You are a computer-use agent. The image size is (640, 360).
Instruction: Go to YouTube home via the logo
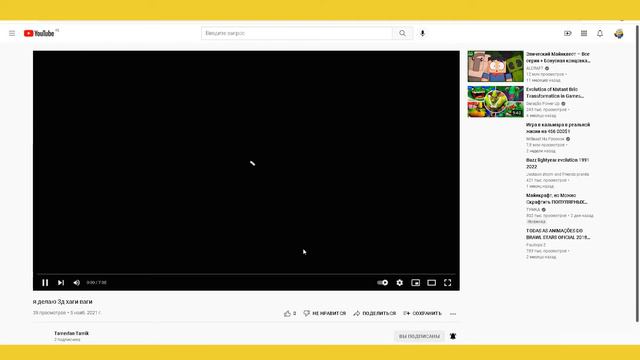pos(39,33)
